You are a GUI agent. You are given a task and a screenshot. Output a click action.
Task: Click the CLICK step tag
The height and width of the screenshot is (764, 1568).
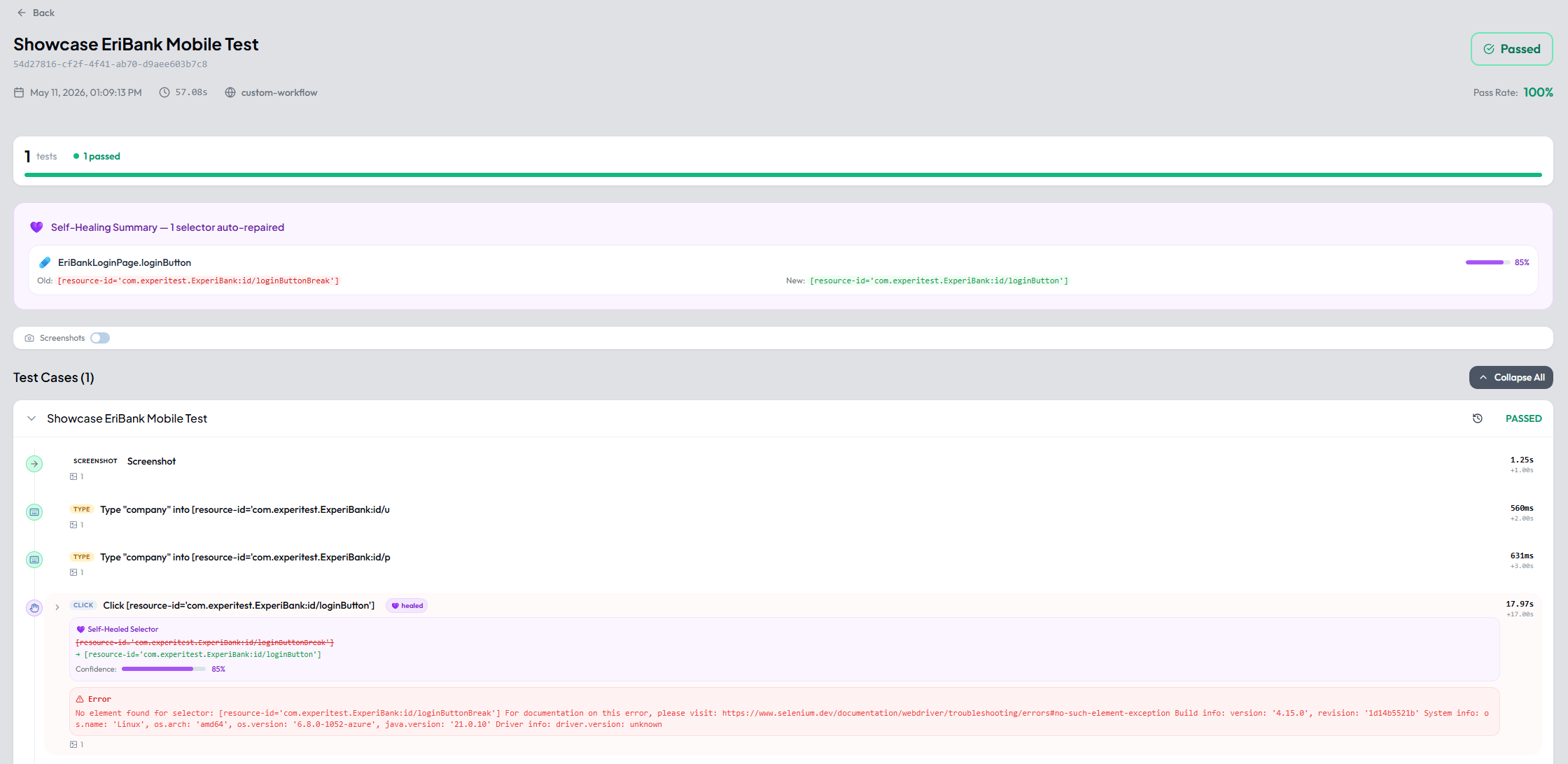pyautogui.click(x=83, y=605)
